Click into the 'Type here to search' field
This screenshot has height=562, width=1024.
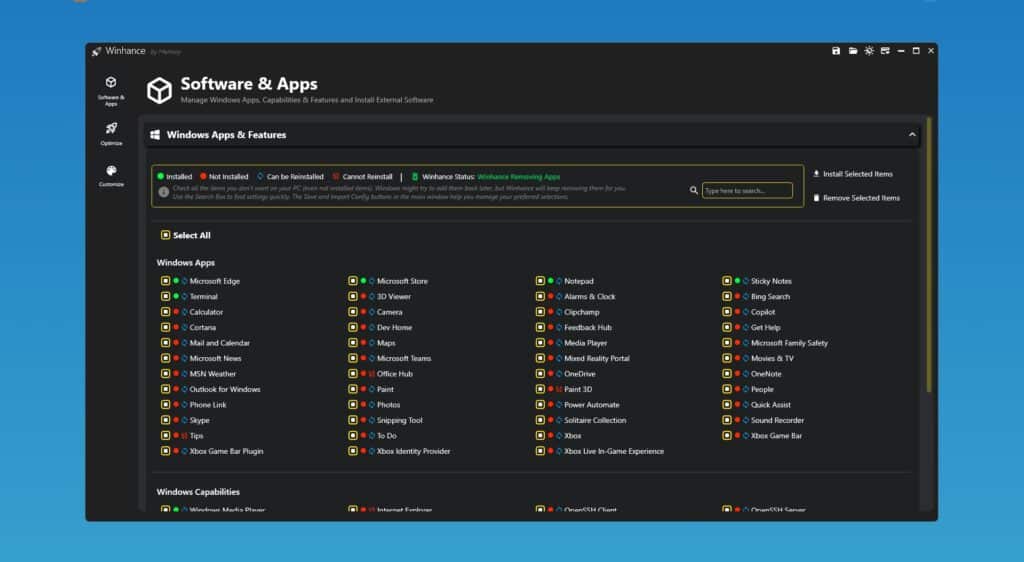746,190
